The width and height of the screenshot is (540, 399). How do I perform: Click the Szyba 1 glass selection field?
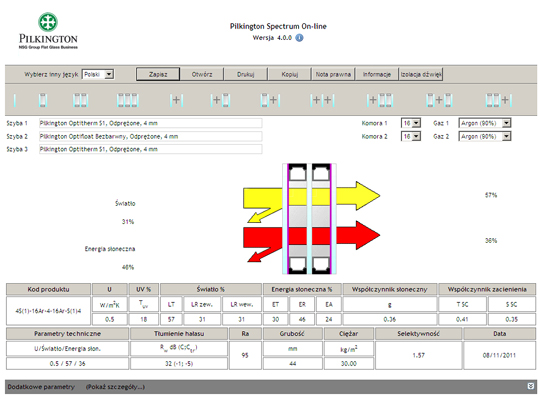pyautogui.click(x=150, y=123)
